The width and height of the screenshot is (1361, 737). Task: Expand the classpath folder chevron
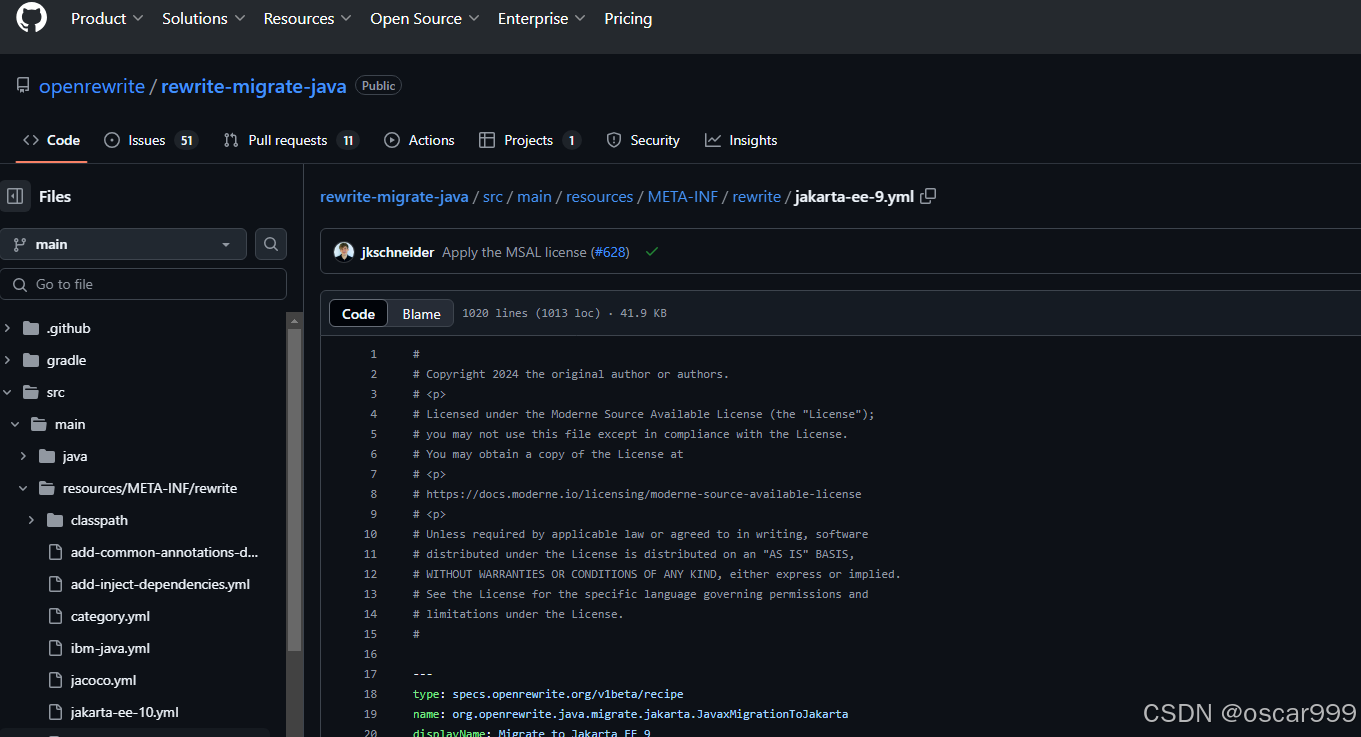32,520
